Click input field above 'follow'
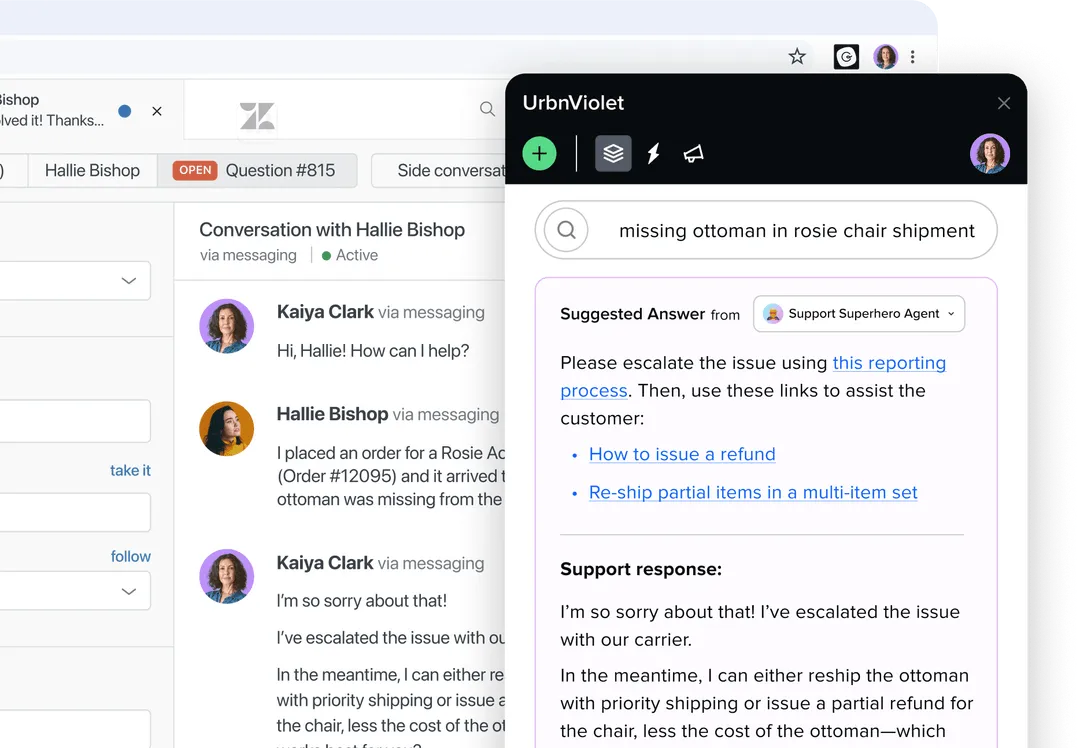The width and height of the screenshot is (1080, 748). tap(75, 512)
